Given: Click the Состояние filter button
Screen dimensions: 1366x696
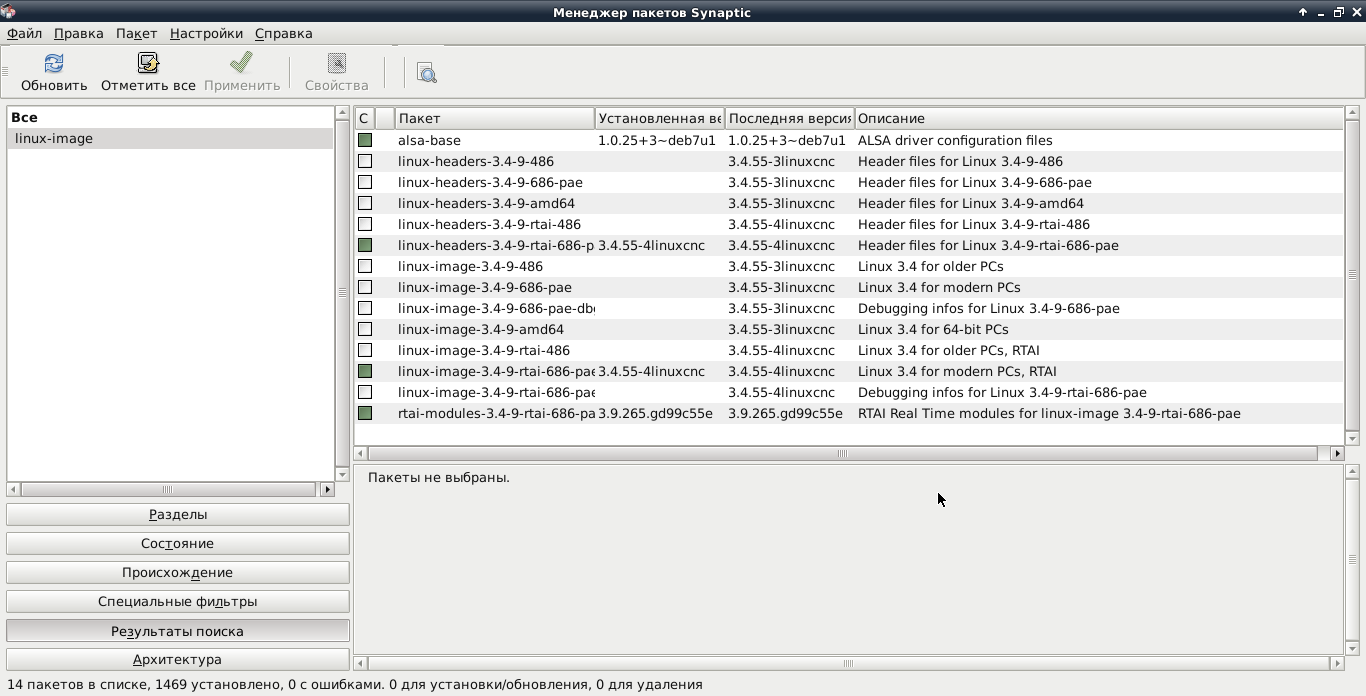Looking at the screenshot, I should coord(178,543).
